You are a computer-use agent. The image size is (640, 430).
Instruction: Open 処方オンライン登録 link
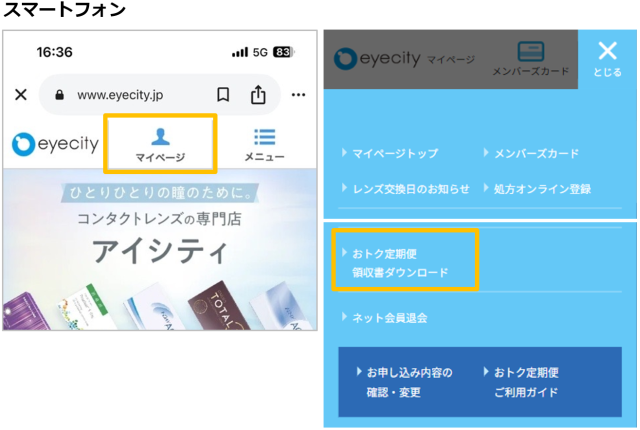[x=537, y=189]
